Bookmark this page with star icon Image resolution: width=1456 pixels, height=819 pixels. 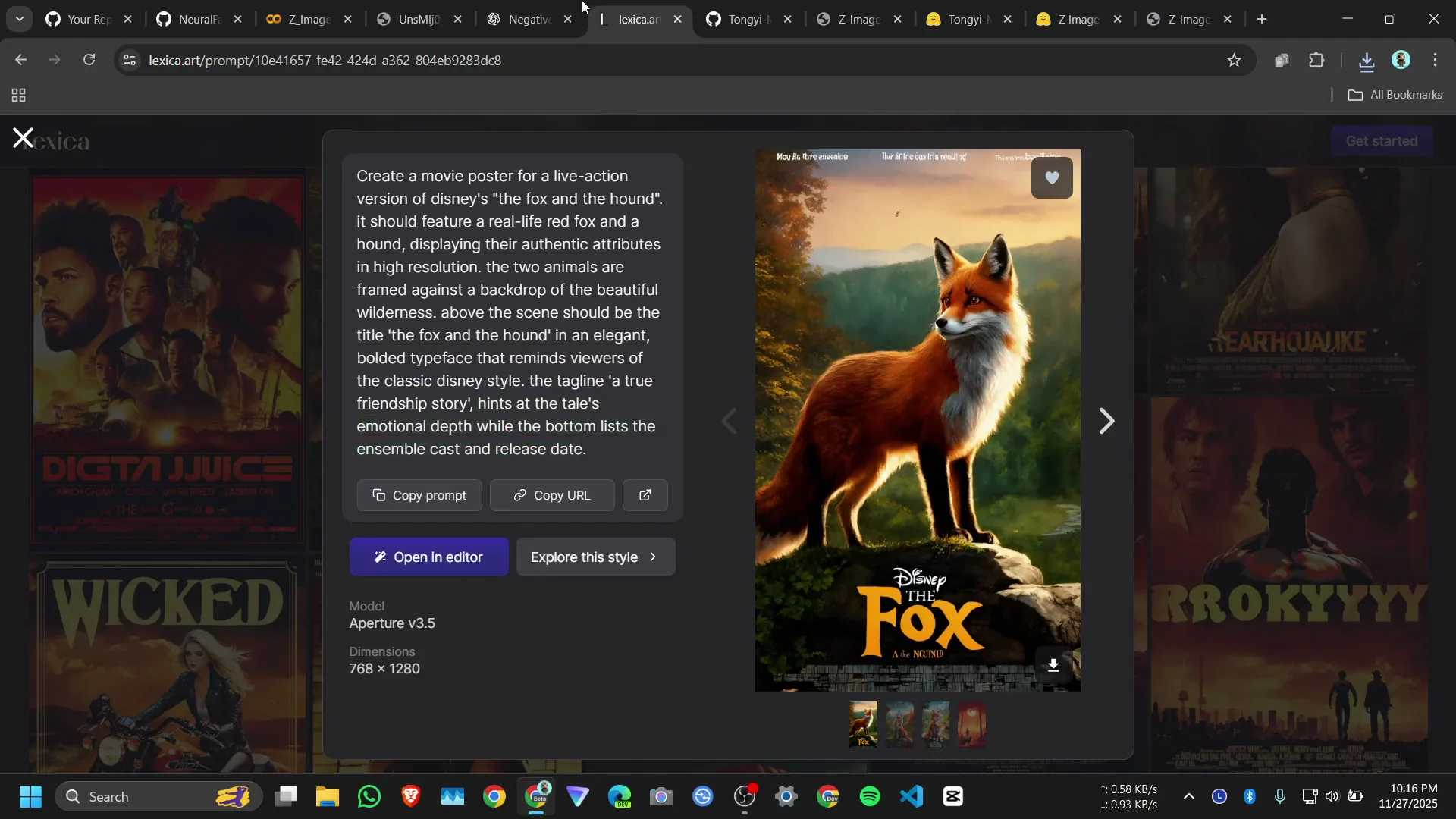pos(1234,60)
